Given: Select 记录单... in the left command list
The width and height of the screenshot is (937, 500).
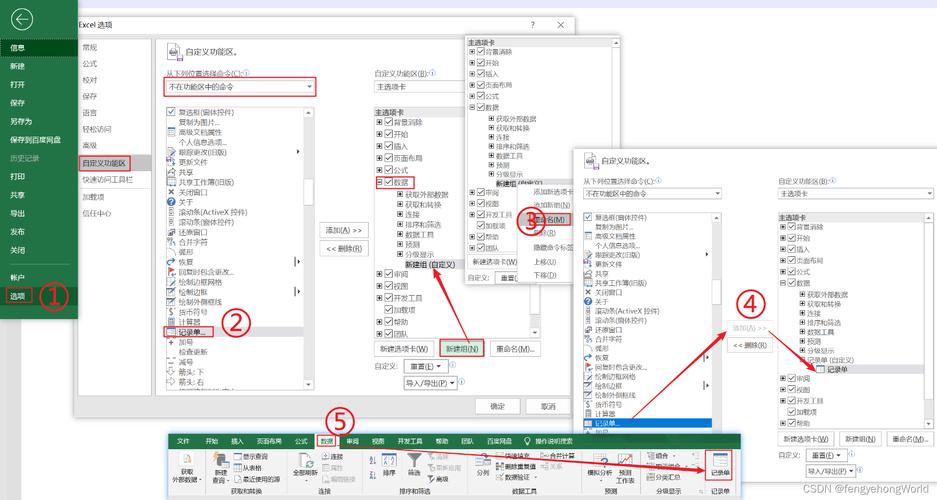Looking at the screenshot, I should click(x=195, y=331).
